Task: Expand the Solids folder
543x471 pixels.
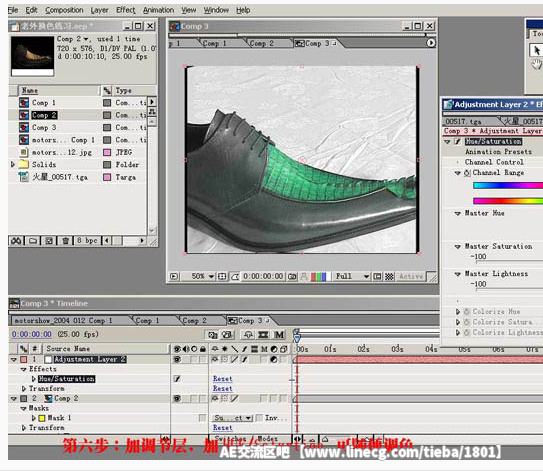Action: (13, 164)
